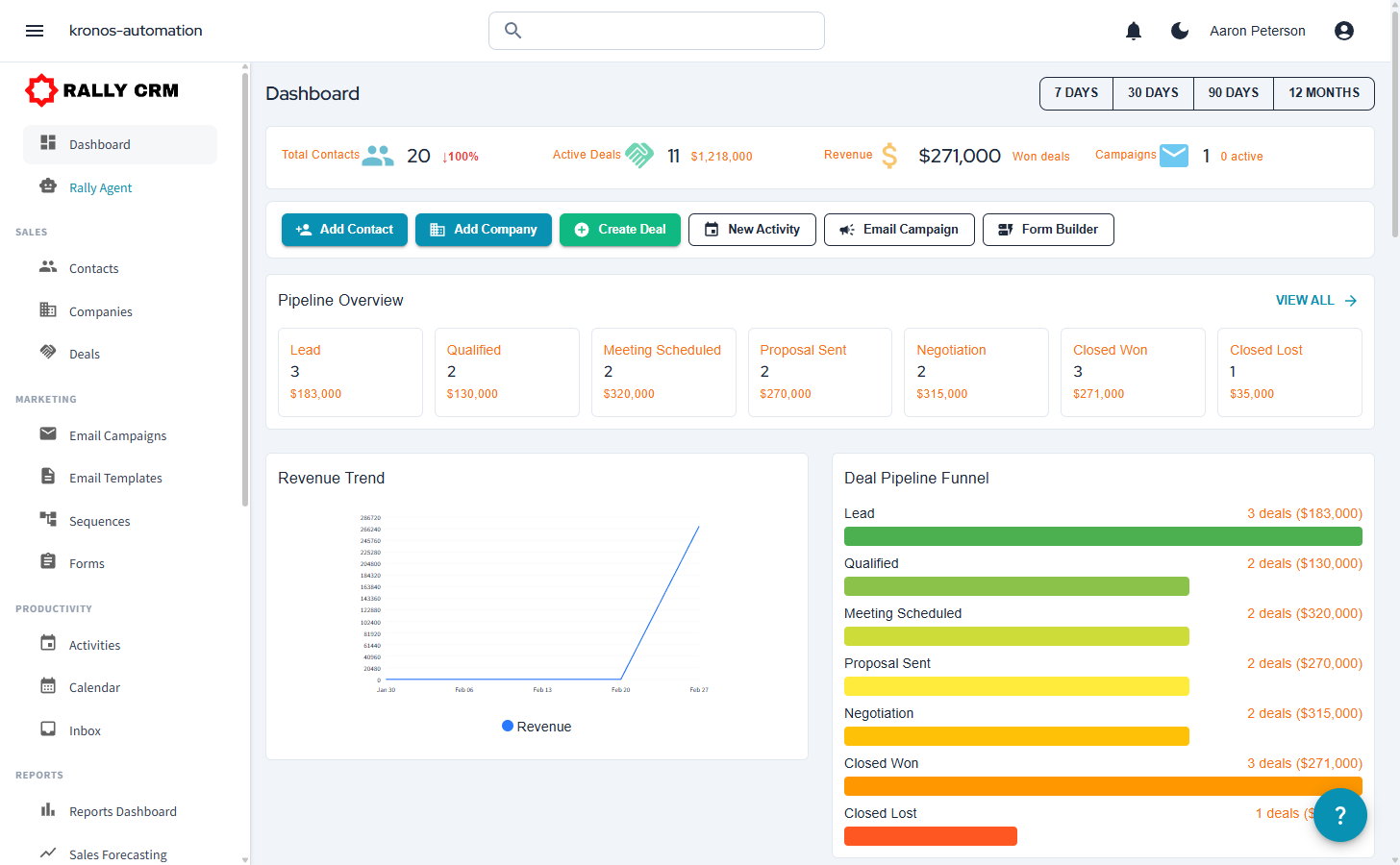The height and width of the screenshot is (865, 1400).
Task: Click the Rally CRM logo icon
Action: 41,89
